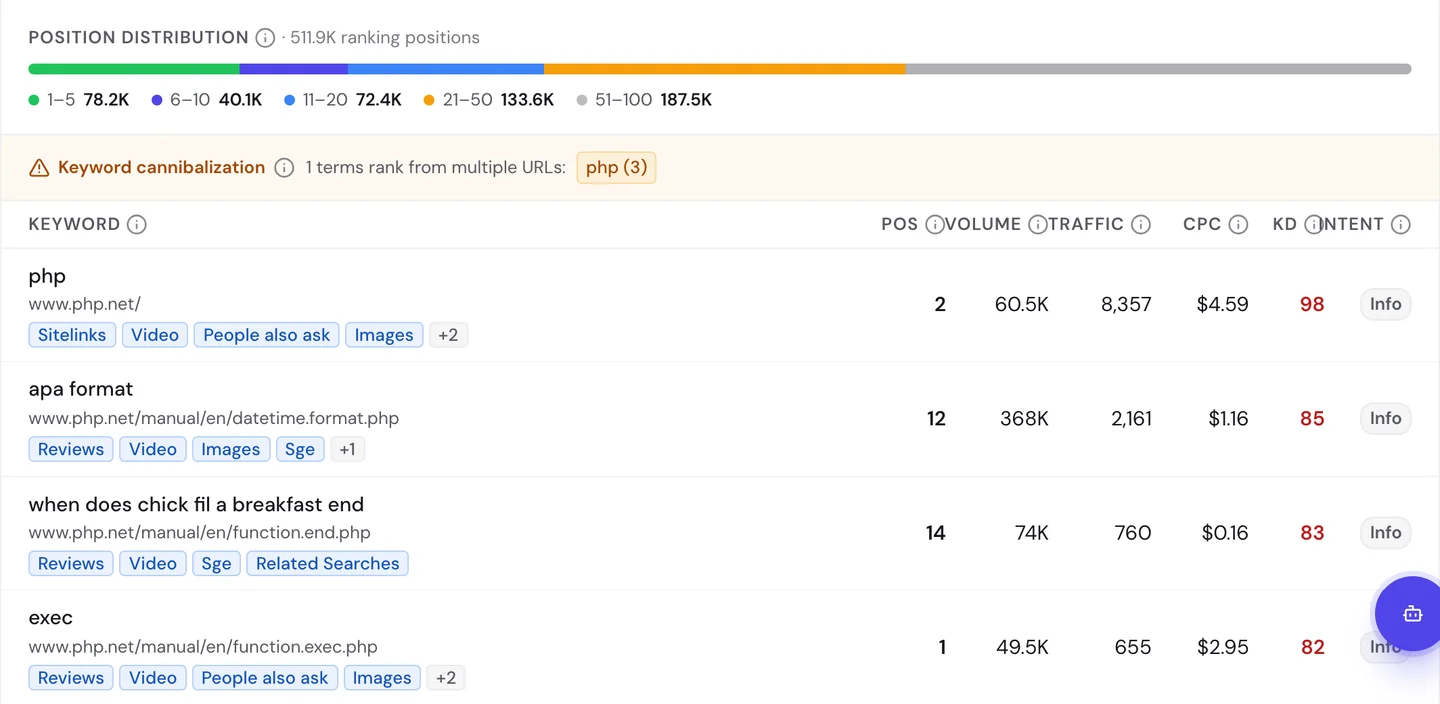Viewport: 1440px width, 704px height.
Task: Click the php keyword title
Action: coord(47,277)
